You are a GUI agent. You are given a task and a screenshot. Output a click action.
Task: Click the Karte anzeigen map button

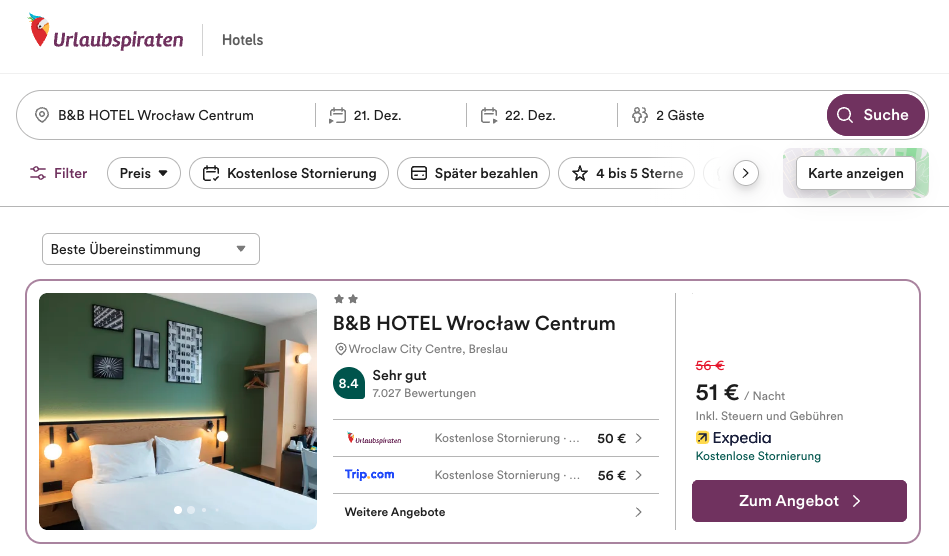855,173
